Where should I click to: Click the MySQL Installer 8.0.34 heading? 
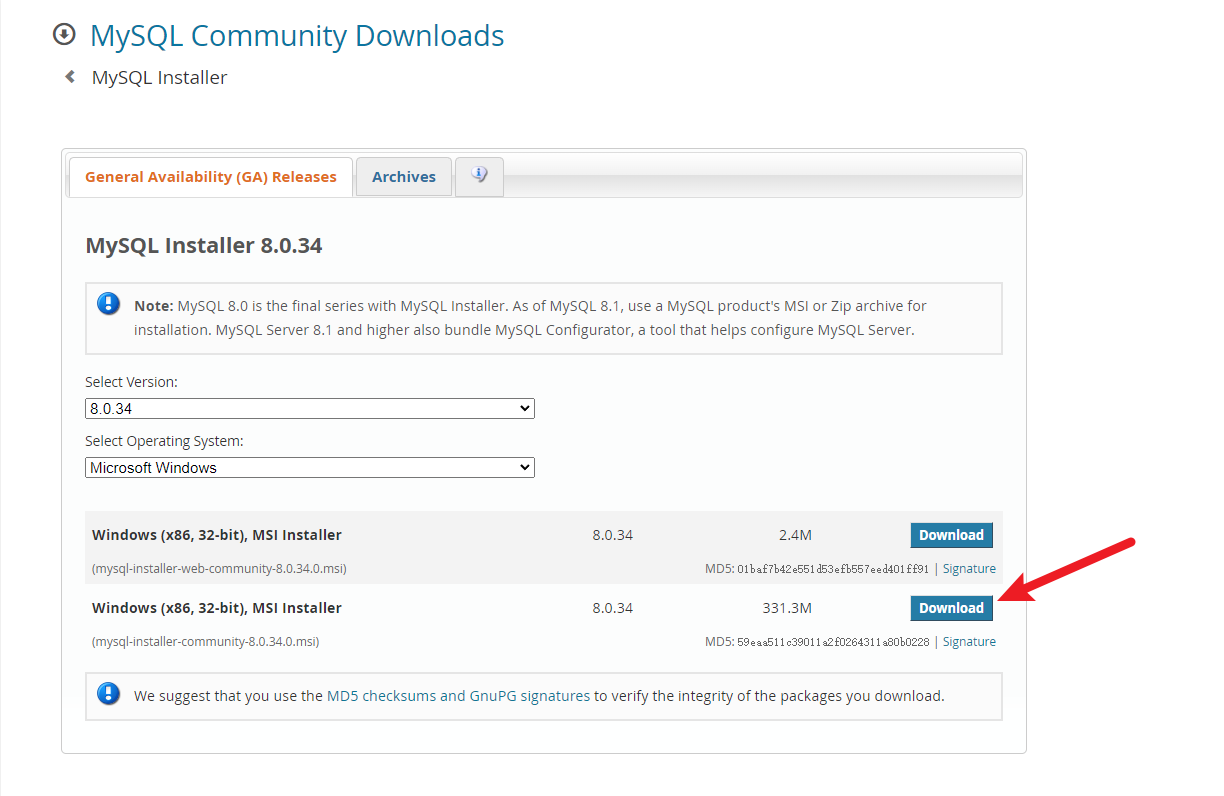(204, 245)
